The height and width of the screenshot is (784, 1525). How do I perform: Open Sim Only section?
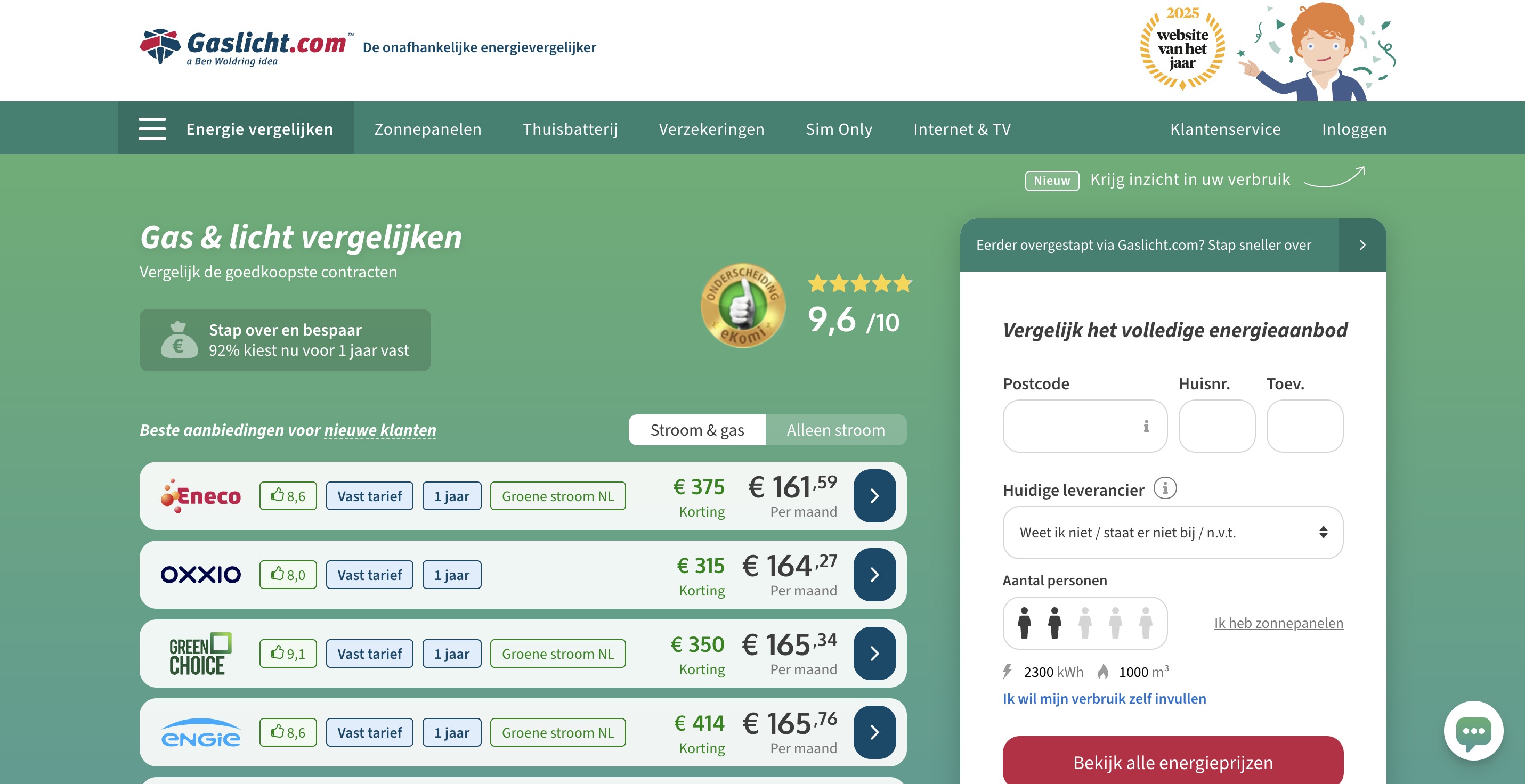tap(839, 129)
